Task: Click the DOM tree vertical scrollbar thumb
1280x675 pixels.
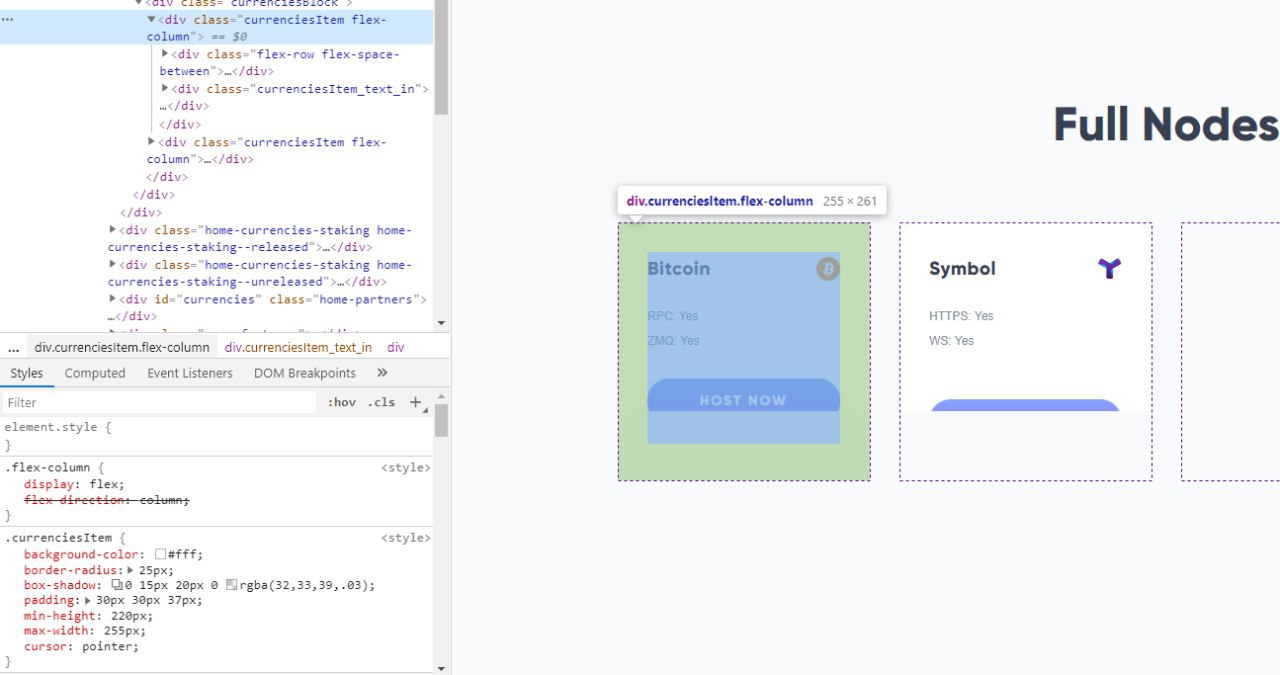Action: click(x=441, y=57)
